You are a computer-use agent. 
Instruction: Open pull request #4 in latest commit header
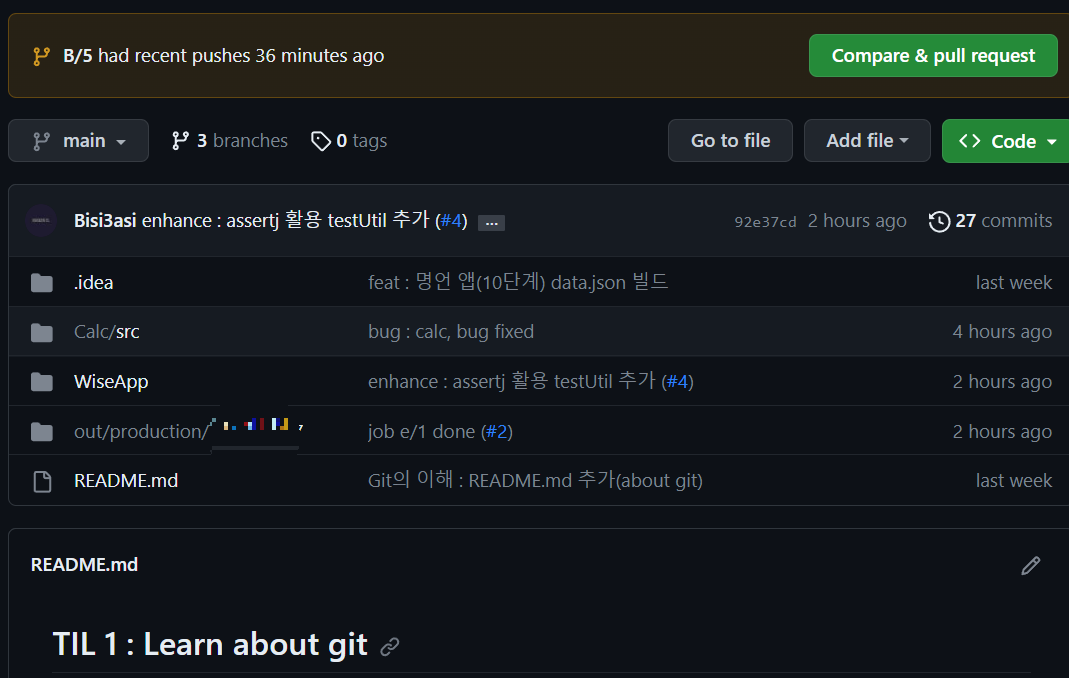(x=451, y=220)
